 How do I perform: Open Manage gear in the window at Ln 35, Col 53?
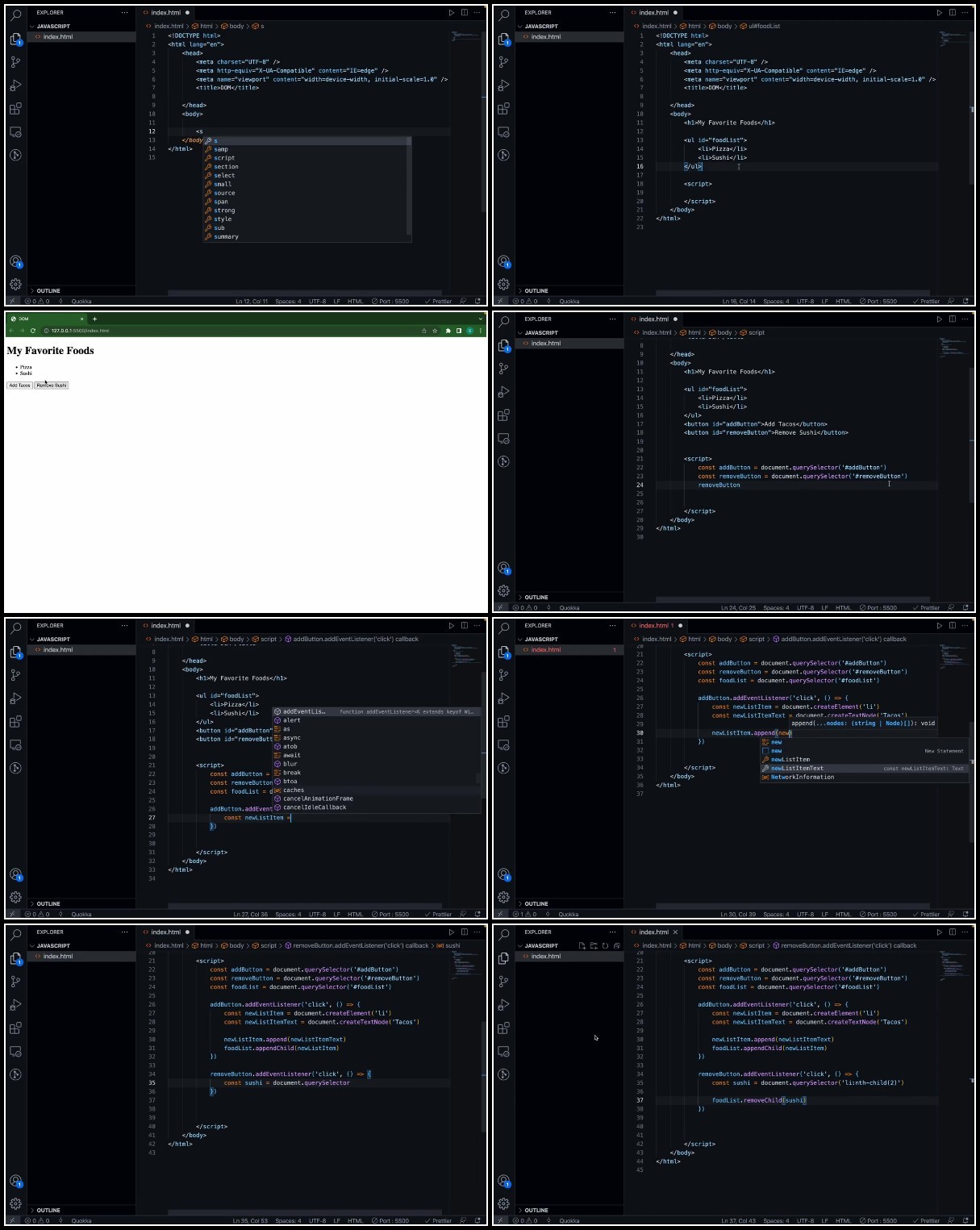(15, 1203)
